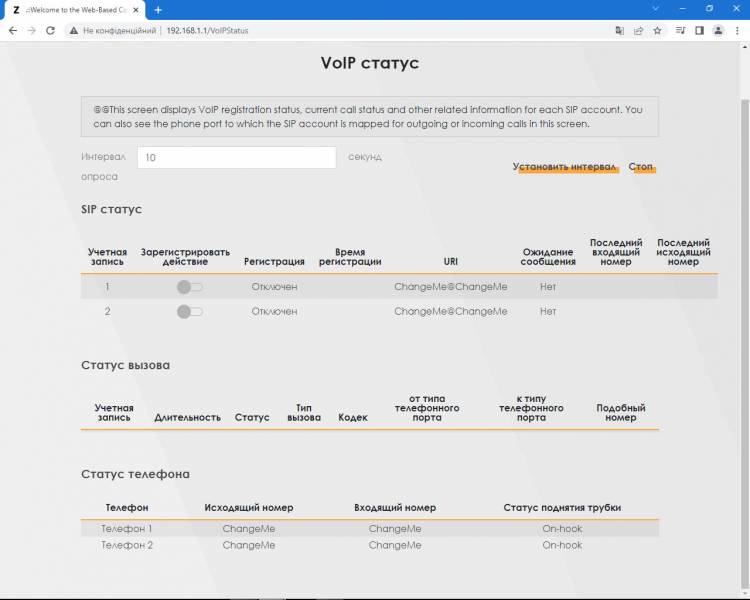Click the address bar URL 192.168.1.1/VoIPStatus
750x600 pixels.
207,31
